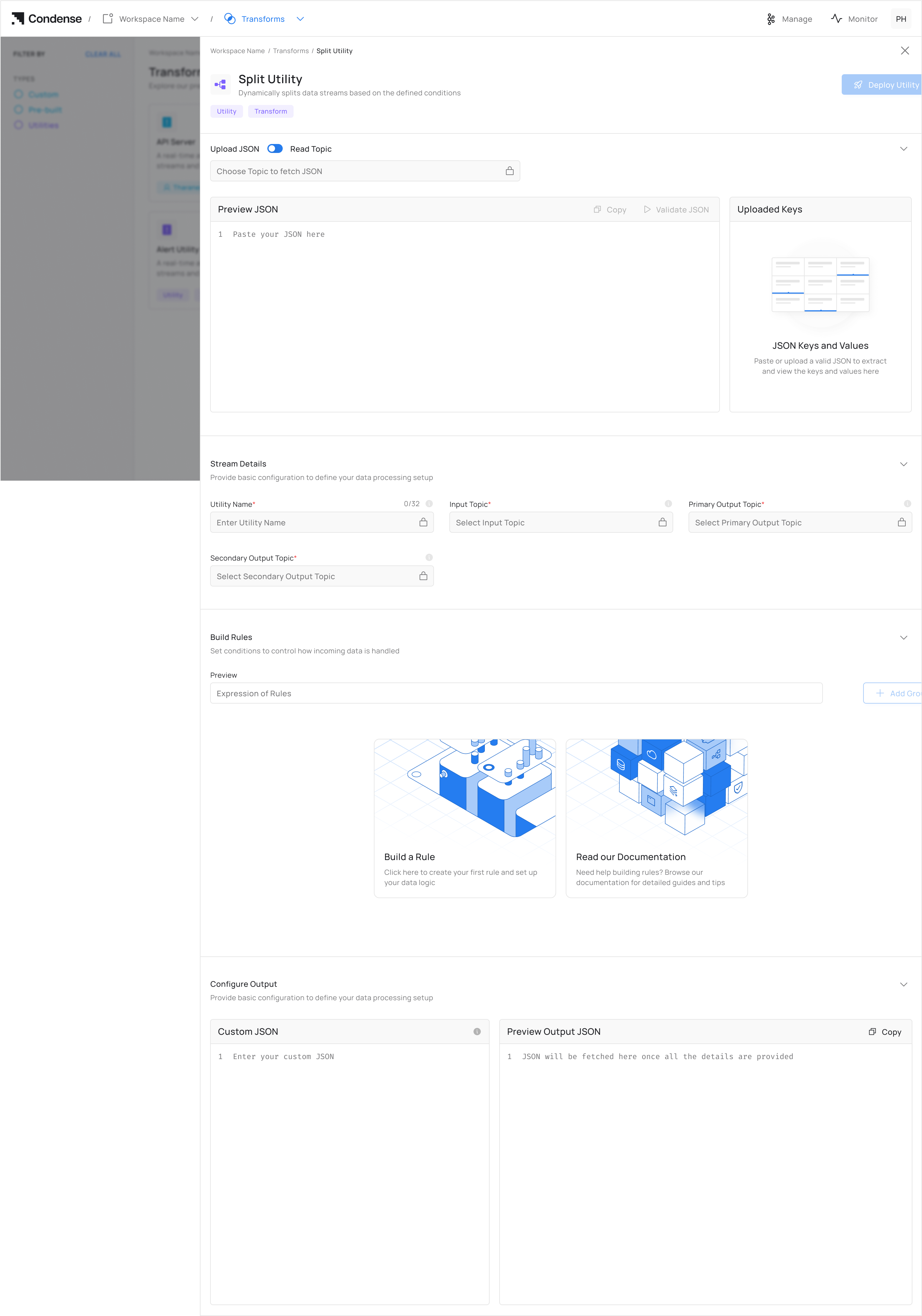Image resolution: width=922 pixels, height=1316 pixels.
Task: Click the Condense logo icon
Action: 18,18
